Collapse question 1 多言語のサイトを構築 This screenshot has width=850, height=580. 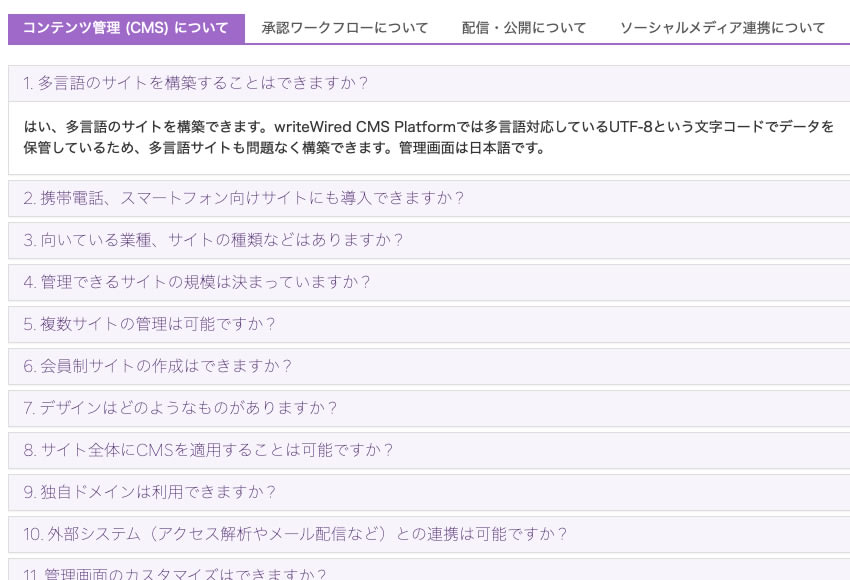pos(429,83)
